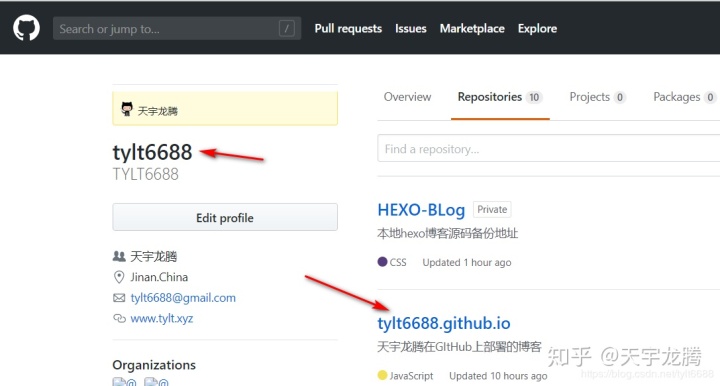Click the slash shortcut key icon
This screenshot has height=386, width=720.
click(x=287, y=28)
